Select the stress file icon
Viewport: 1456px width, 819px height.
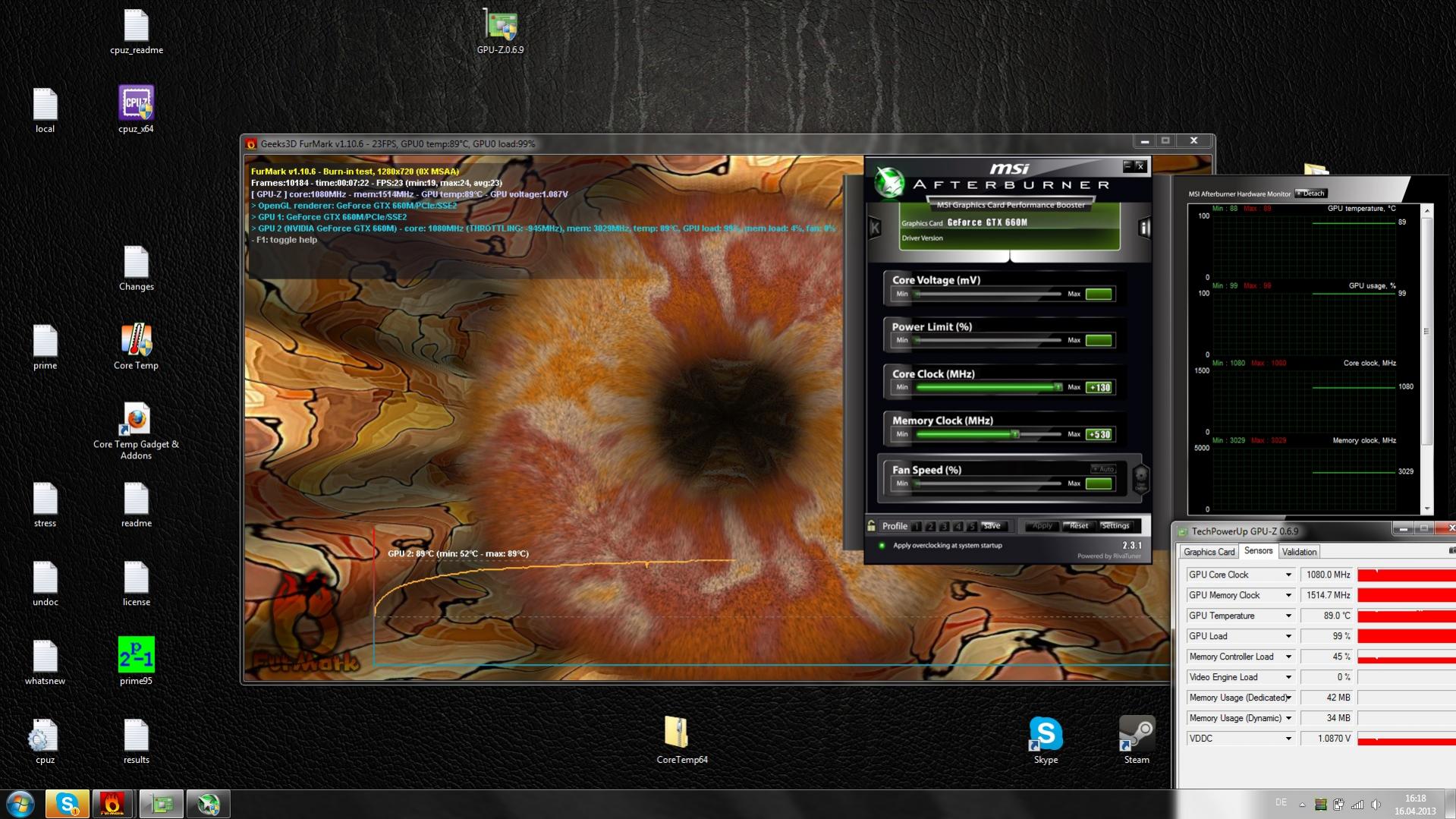[45, 504]
